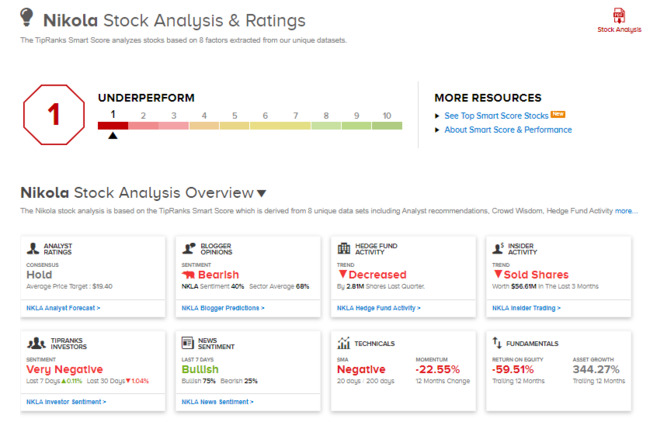Click the News Sentiment newspaper icon

[187, 342]
